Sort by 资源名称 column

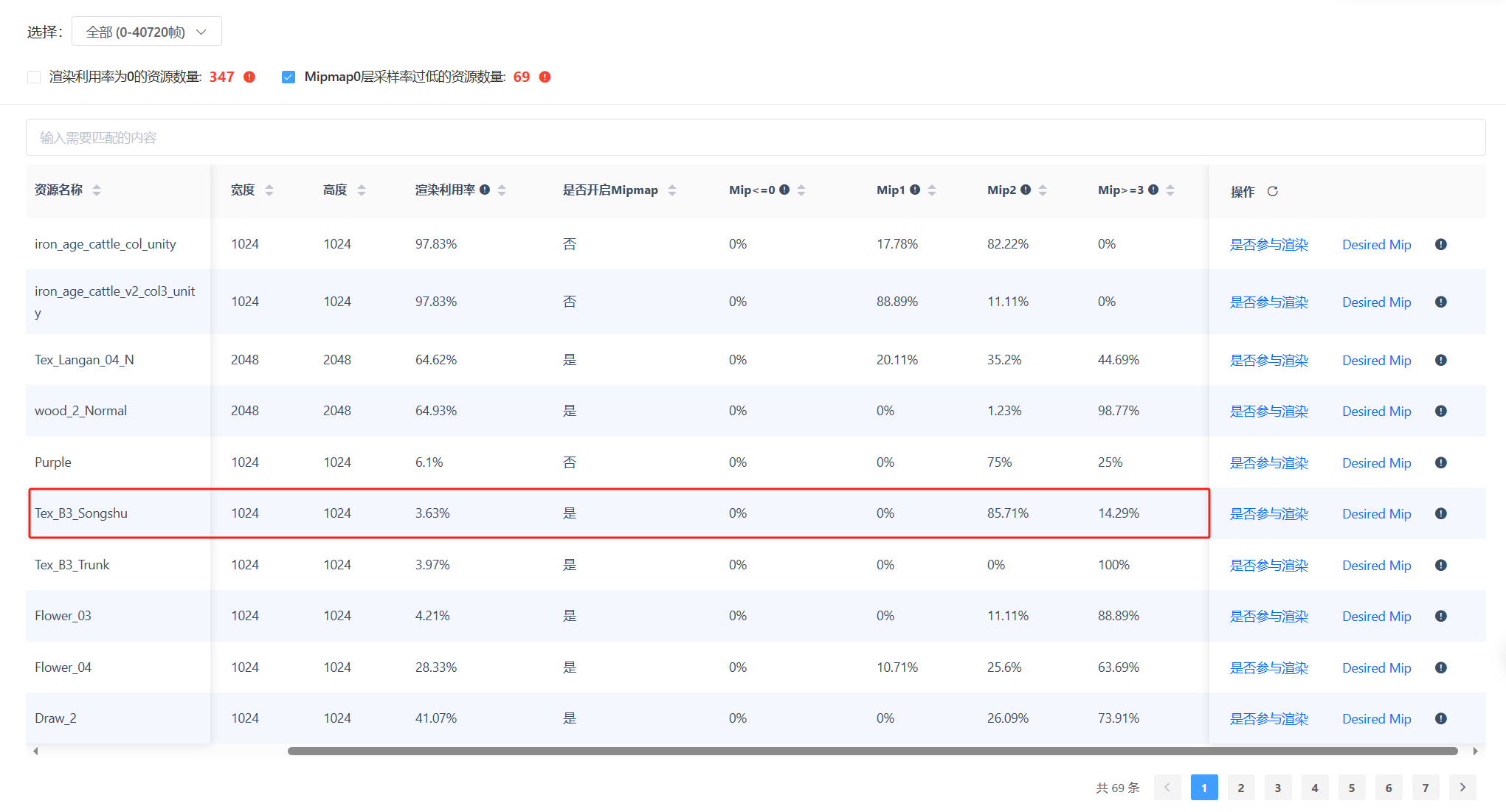coord(97,190)
